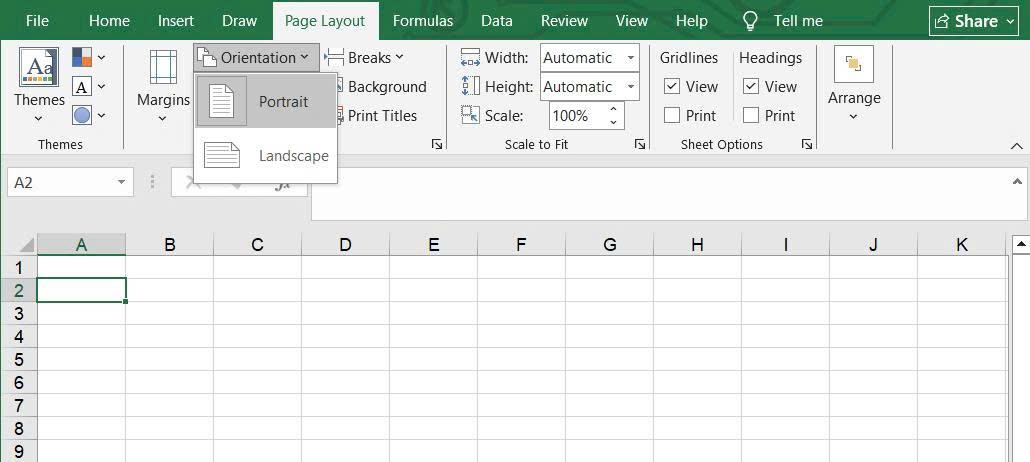Click Print Titles button
1030x462 pixels.
click(382, 116)
